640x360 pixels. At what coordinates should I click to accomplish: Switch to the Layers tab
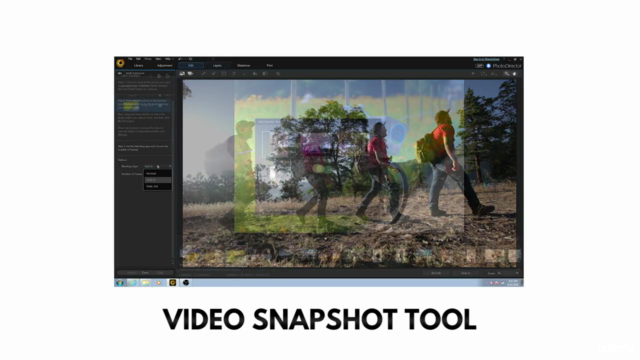pyautogui.click(x=217, y=66)
